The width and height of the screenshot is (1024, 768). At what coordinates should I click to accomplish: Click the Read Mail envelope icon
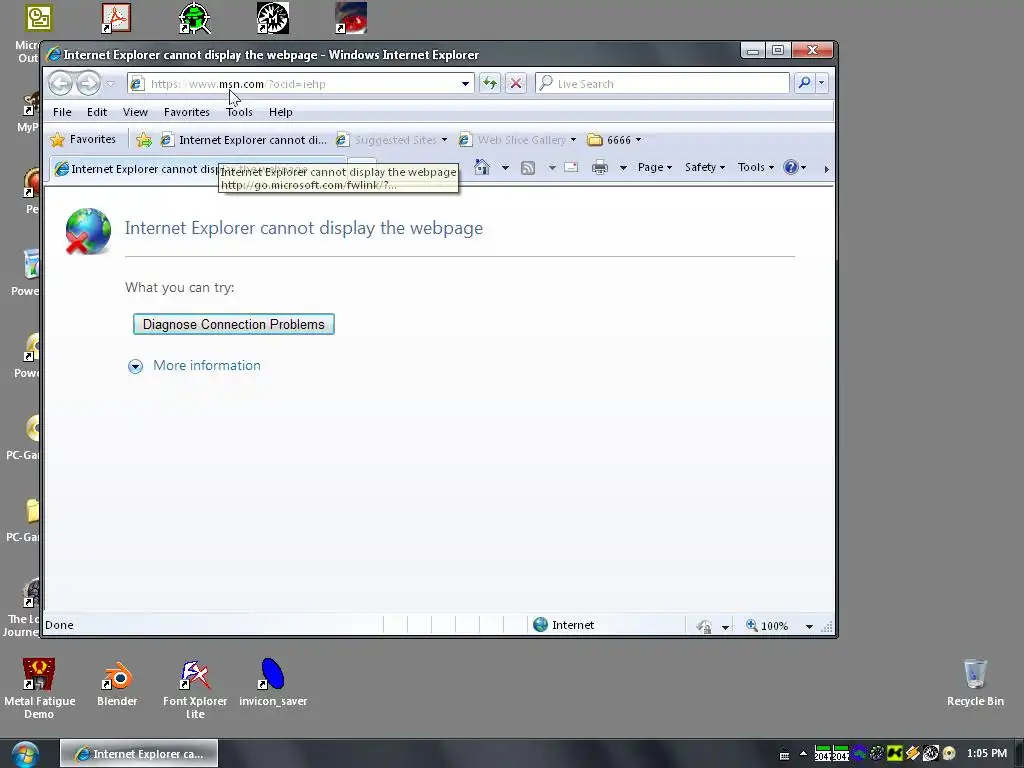[571, 167]
